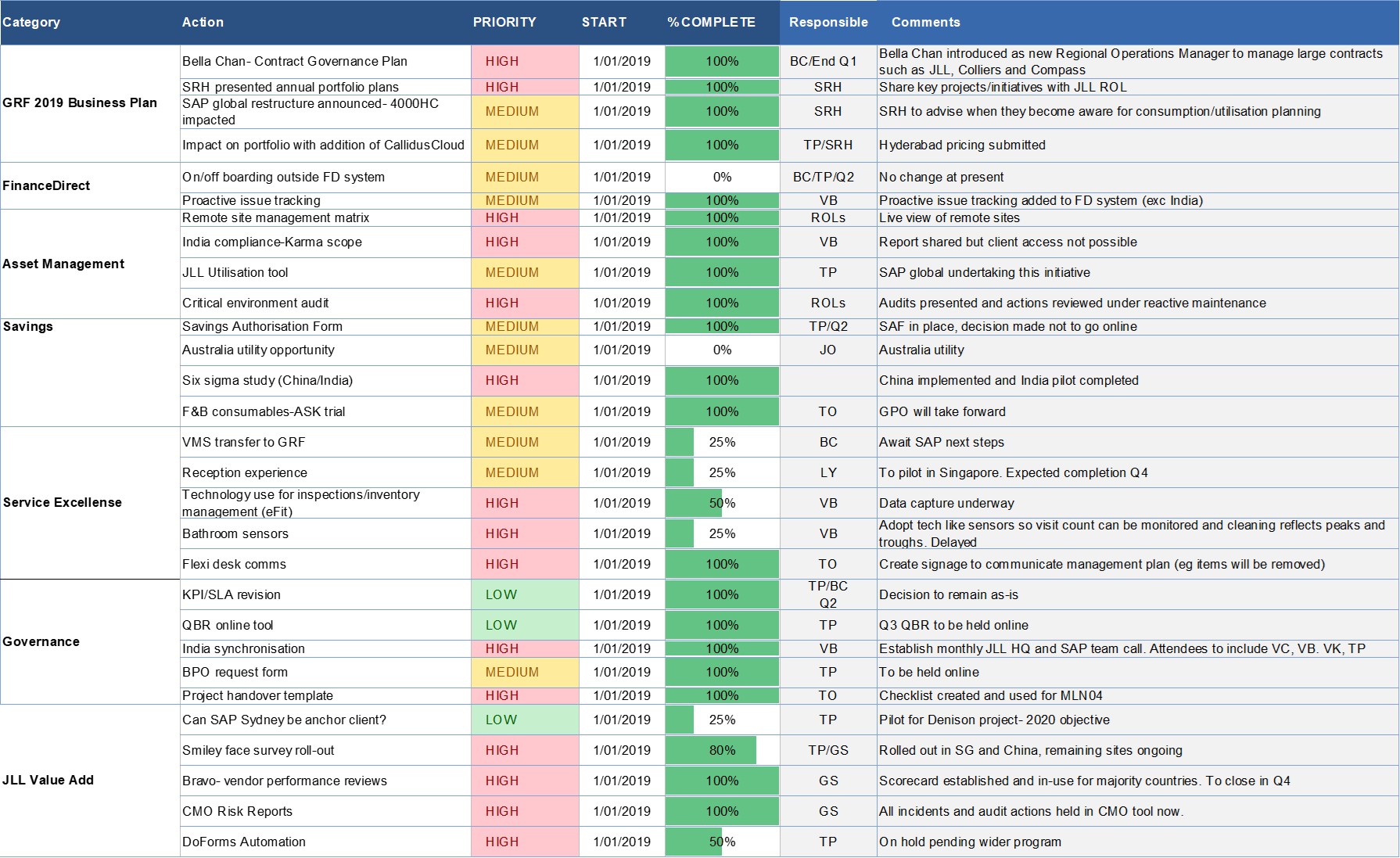1400x858 pixels.
Task: Select Impact on portfolio with CallidusCloud cell
Action: click(x=325, y=145)
